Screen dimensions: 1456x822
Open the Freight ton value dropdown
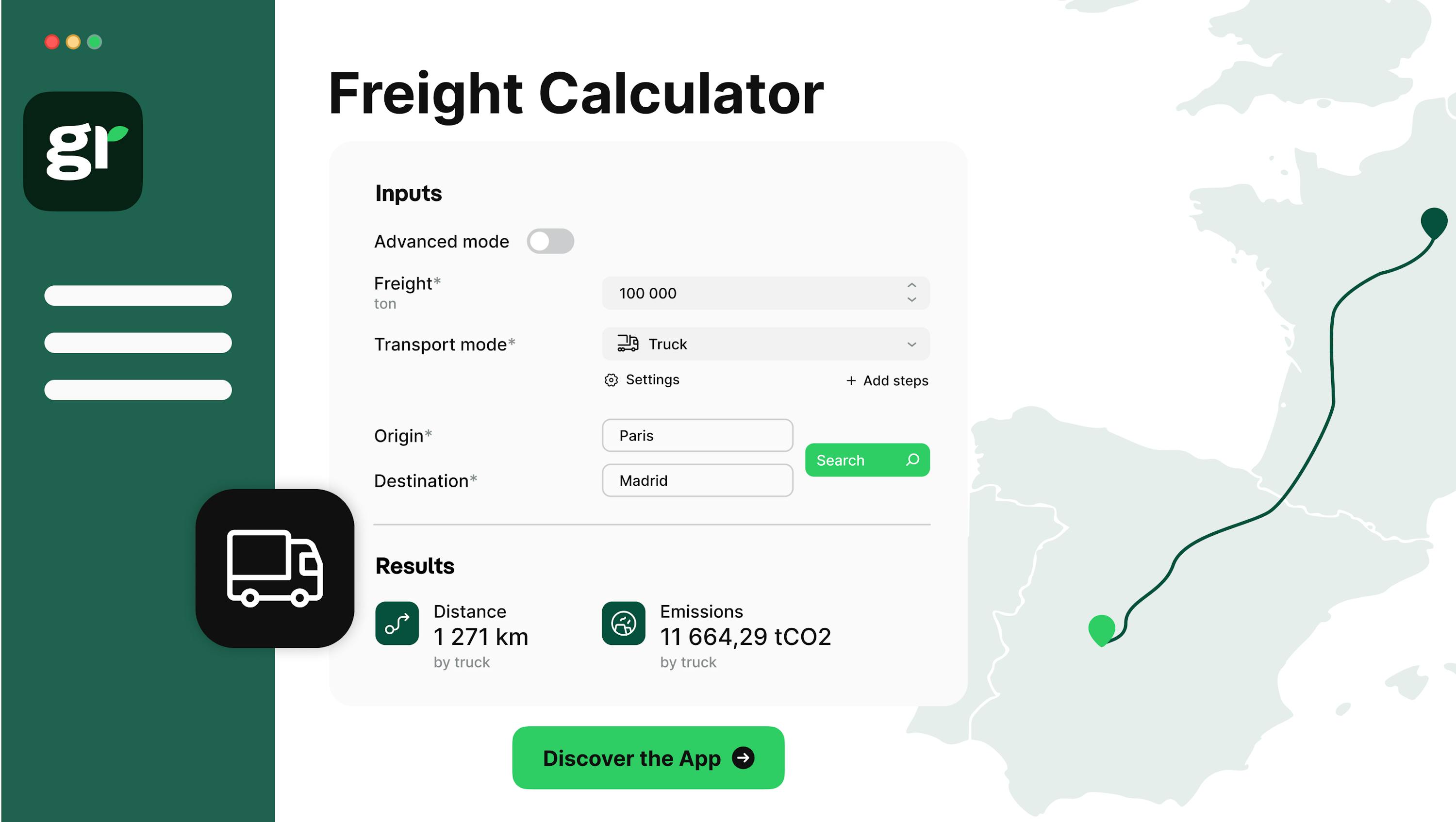911,293
